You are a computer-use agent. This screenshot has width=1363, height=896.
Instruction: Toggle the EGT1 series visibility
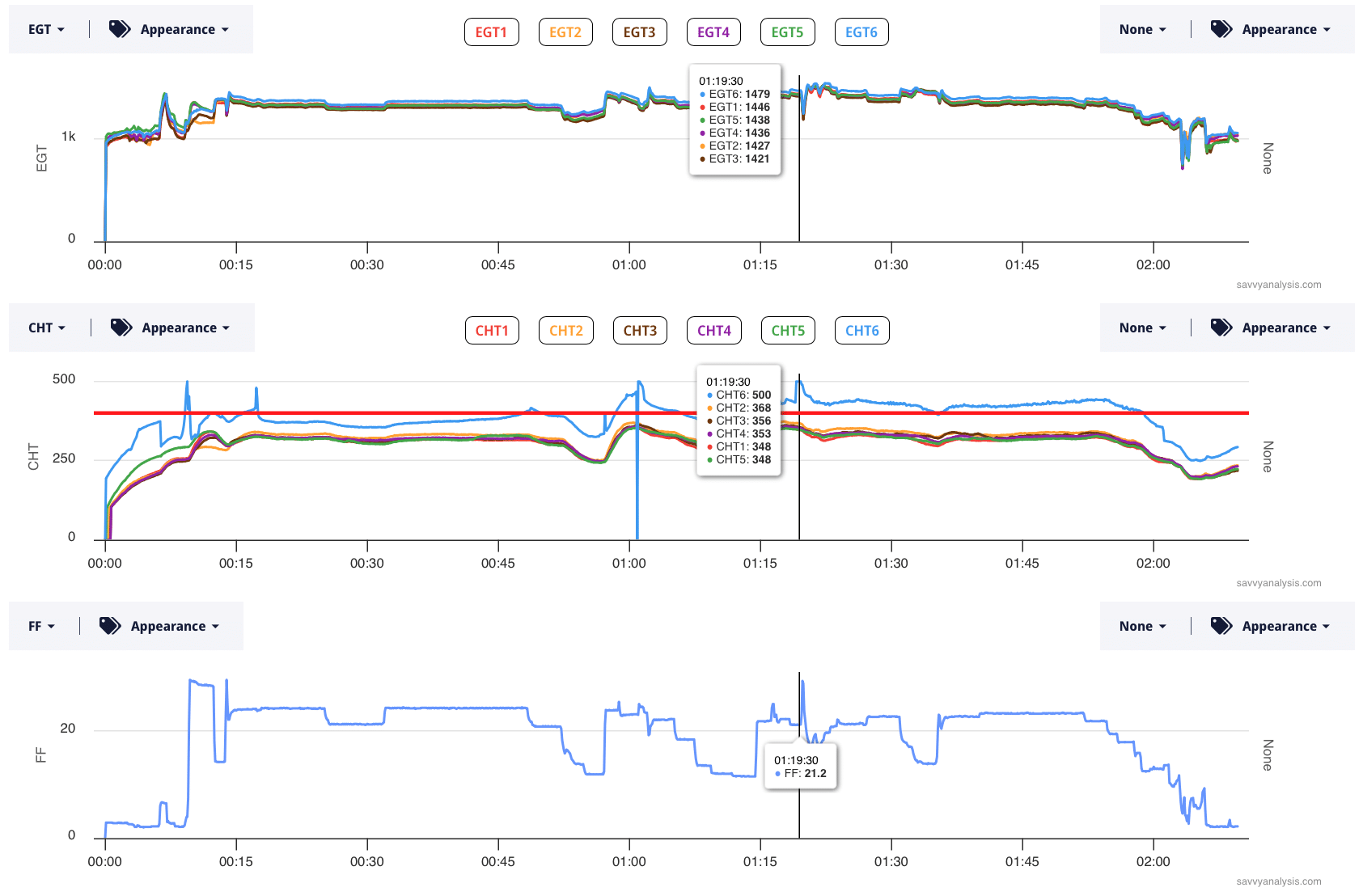(491, 32)
